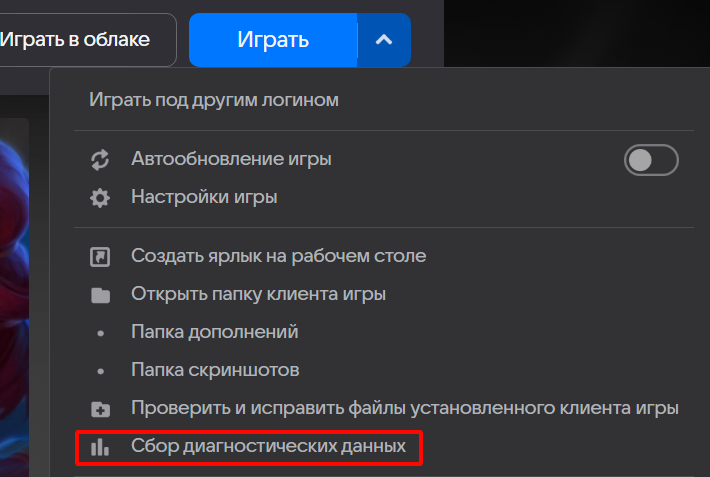The width and height of the screenshot is (710, 477).
Task: Open Папка скриншотов entry
Action: [x=215, y=370]
